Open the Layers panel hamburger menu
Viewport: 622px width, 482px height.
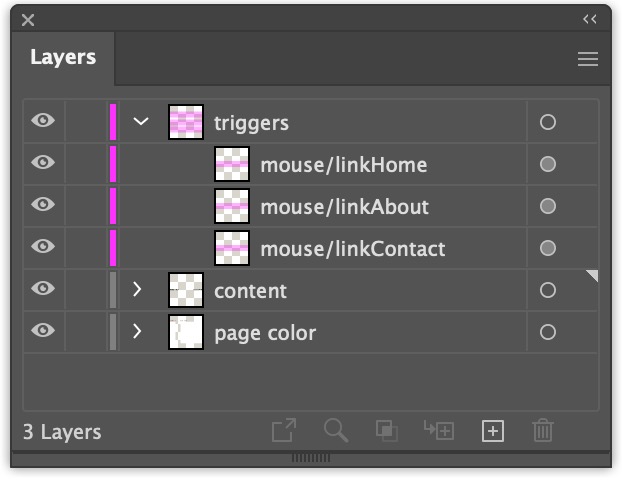click(588, 60)
